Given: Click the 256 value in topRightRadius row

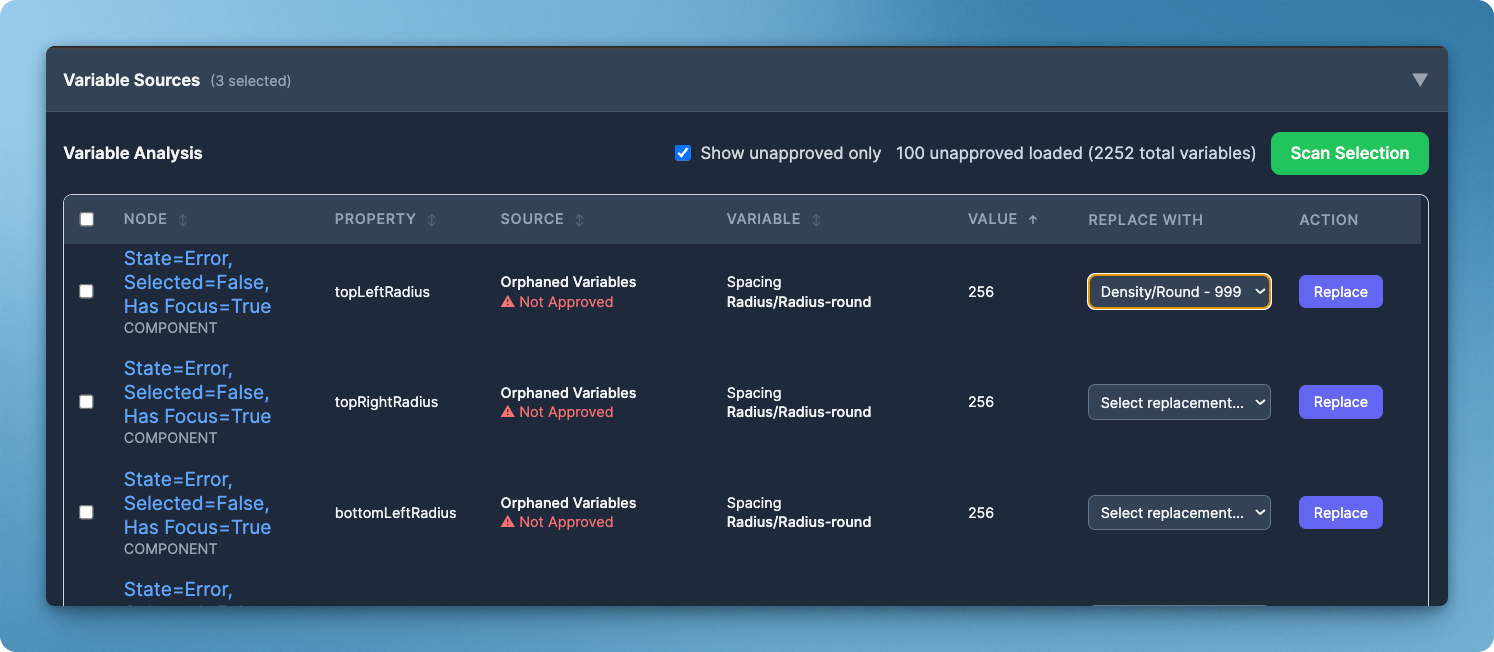Looking at the screenshot, I should click(981, 402).
